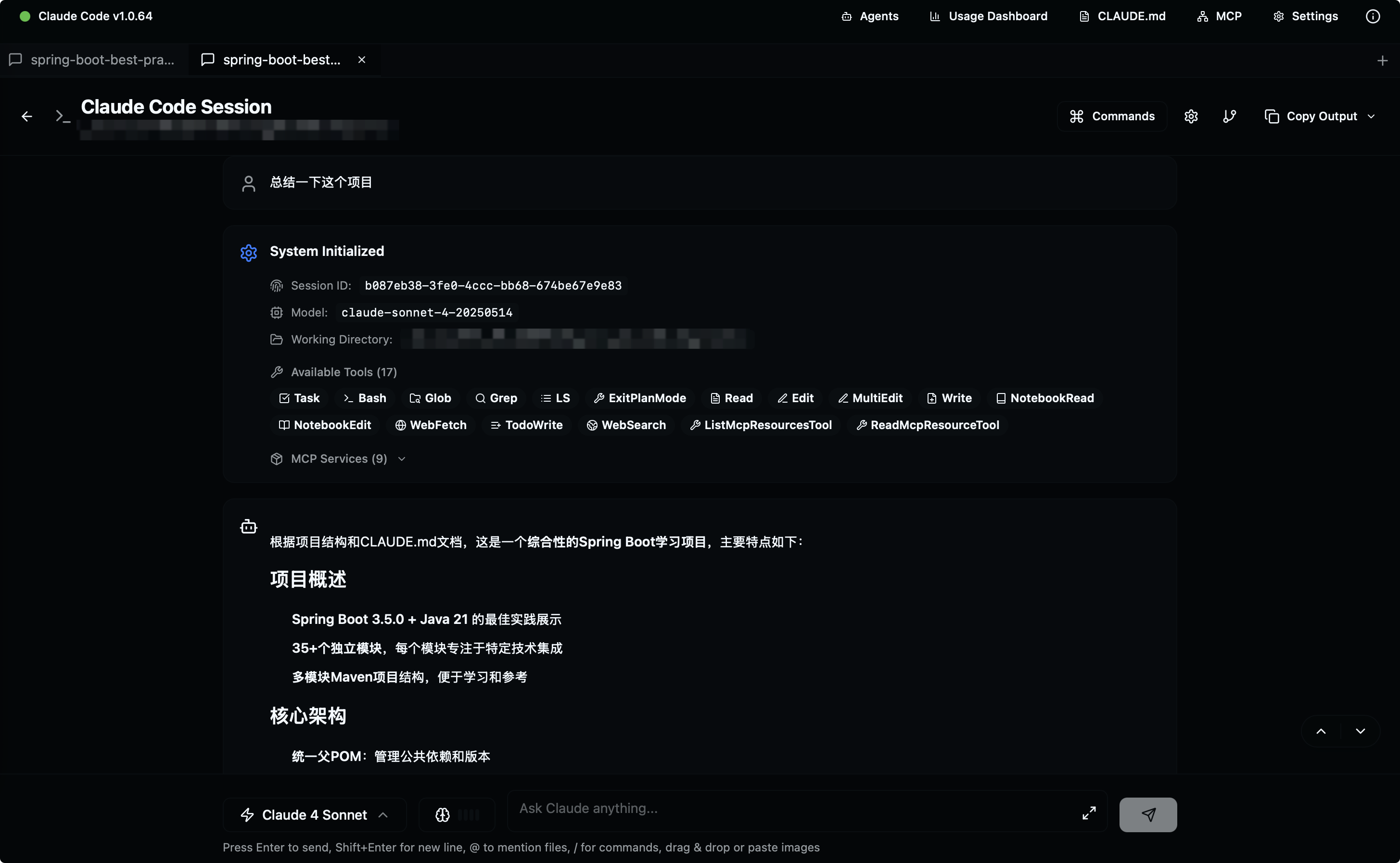The image size is (1400, 863).
Task: Click the WebSearch tool badge
Action: [x=627, y=425]
